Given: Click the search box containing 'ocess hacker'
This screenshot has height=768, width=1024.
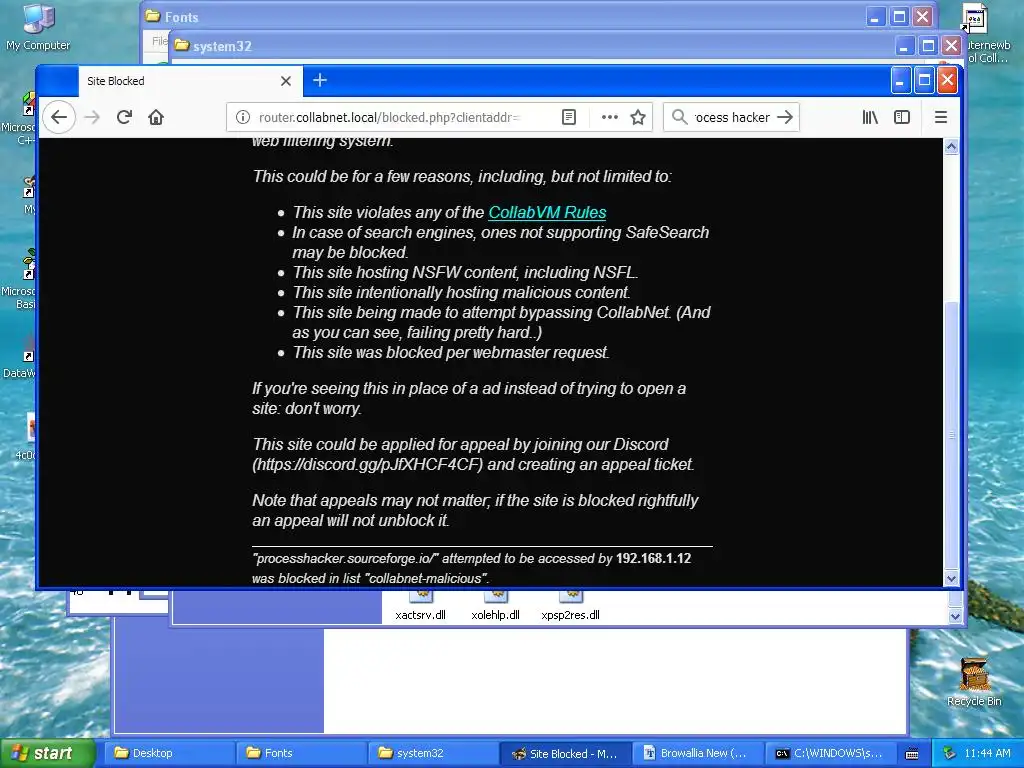Looking at the screenshot, I should 732,118.
